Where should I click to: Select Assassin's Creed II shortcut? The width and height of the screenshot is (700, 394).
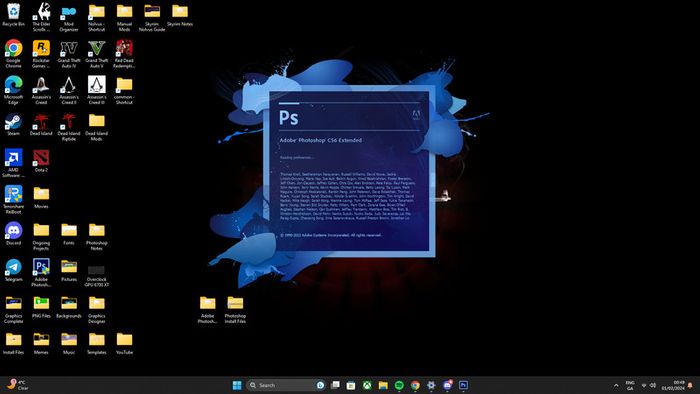pos(69,90)
